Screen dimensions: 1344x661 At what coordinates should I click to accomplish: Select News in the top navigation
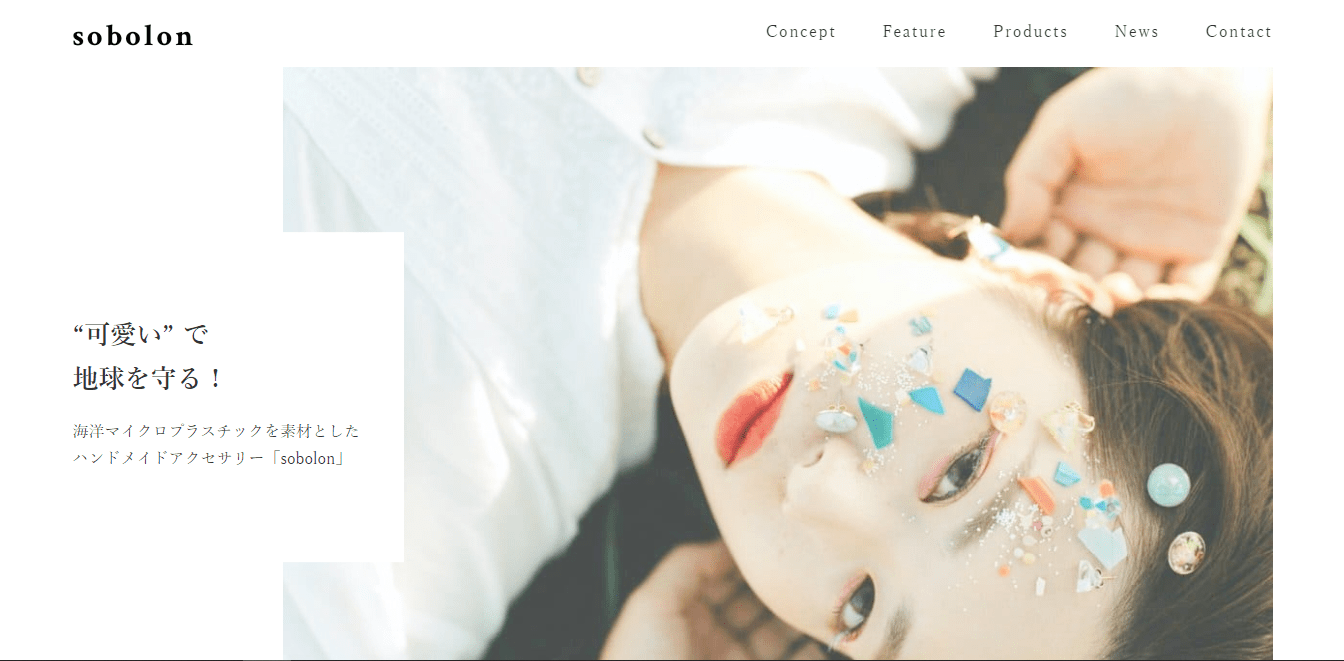[x=1136, y=32]
